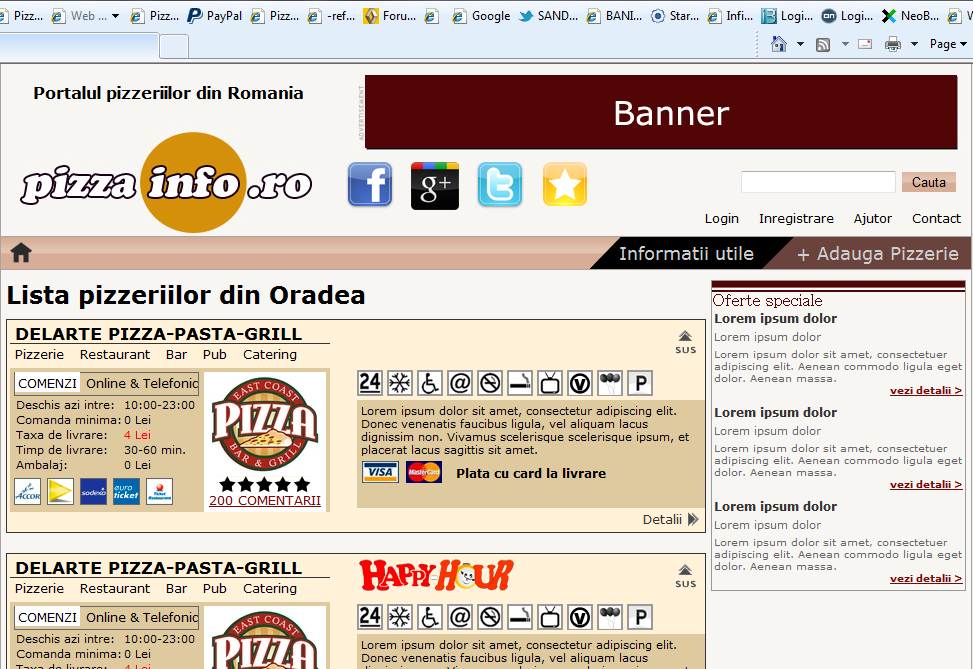The height and width of the screenshot is (669, 973).
Task: Click the dark red Banner advertisement
Action: pyautogui.click(x=661, y=112)
